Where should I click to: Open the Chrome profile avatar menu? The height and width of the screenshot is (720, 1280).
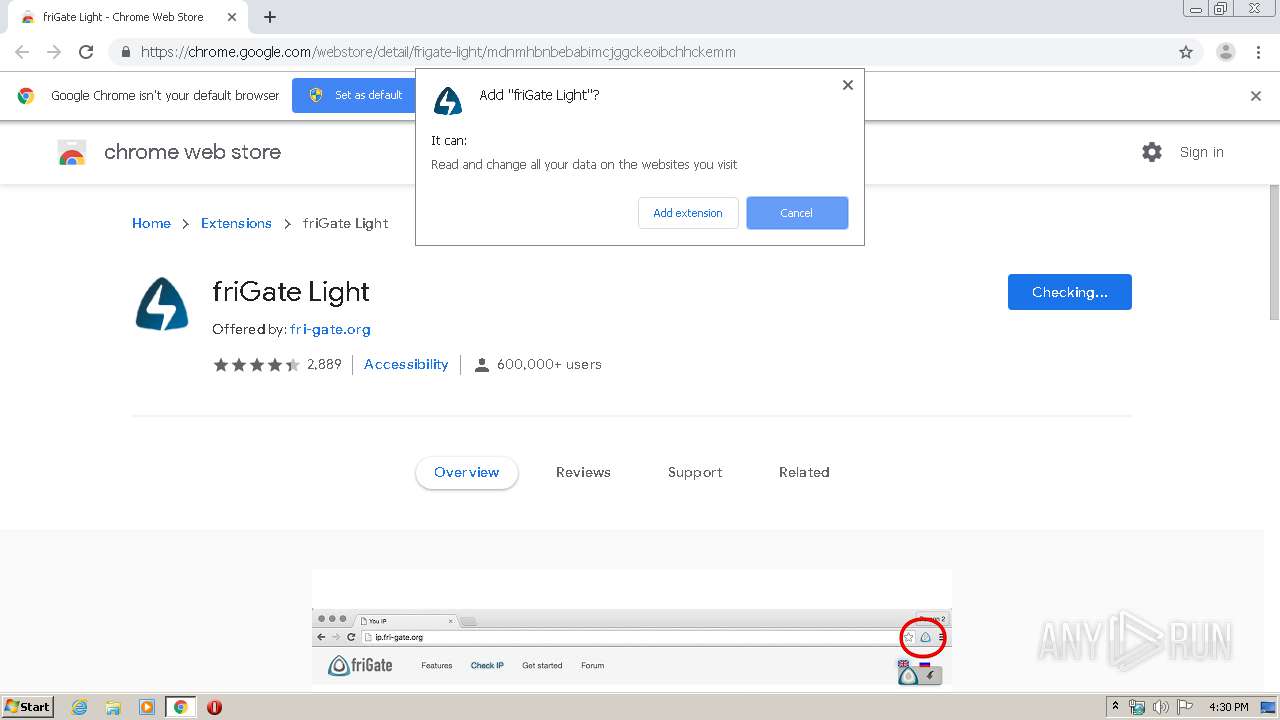pyautogui.click(x=1225, y=52)
